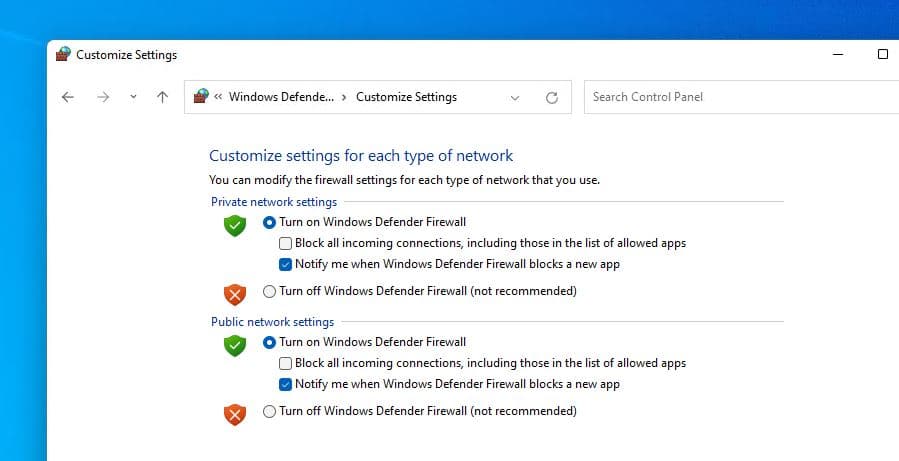Image resolution: width=899 pixels, height=461 pixels.
Task: Click the Up directory arrow
Action: click(162, 97)
